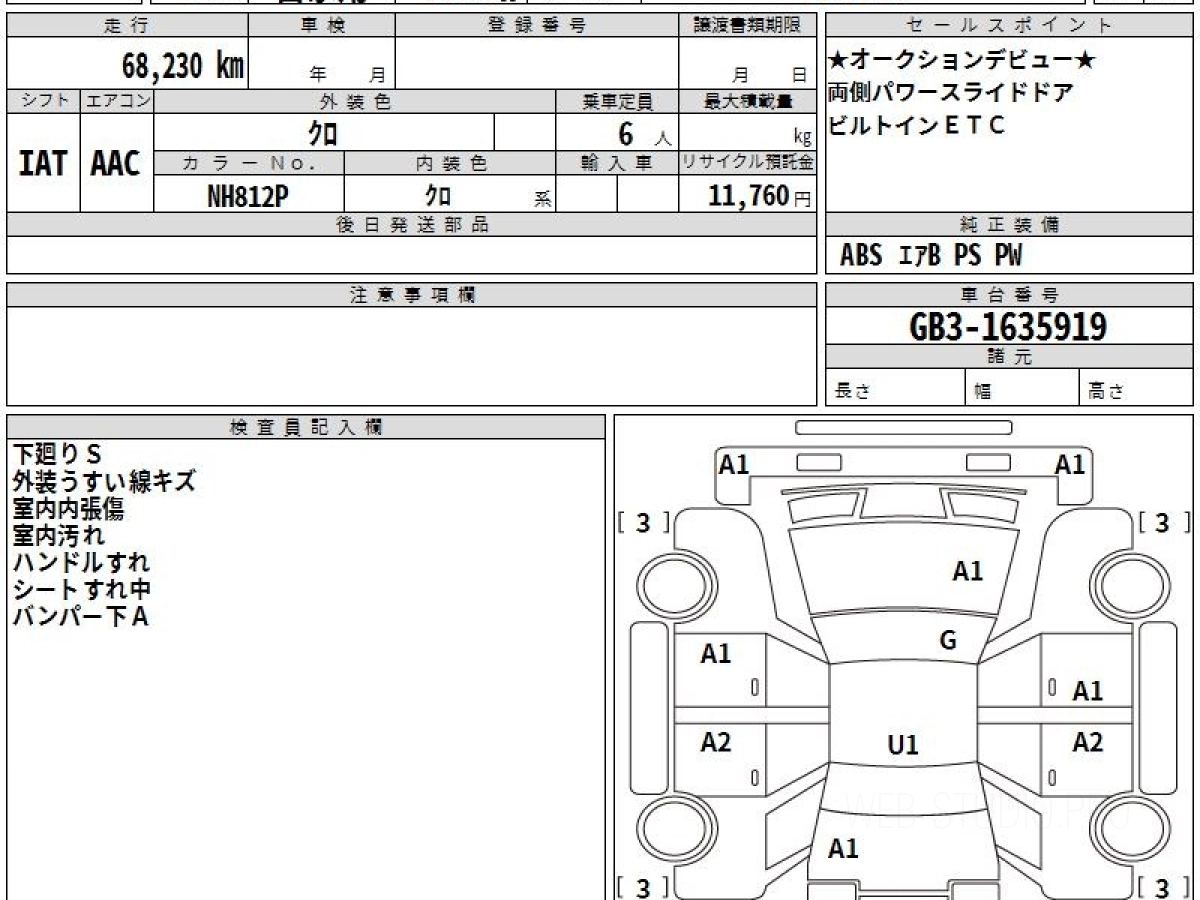Select the ABS エアB PS PW equipment line

(x=931, y=256)
